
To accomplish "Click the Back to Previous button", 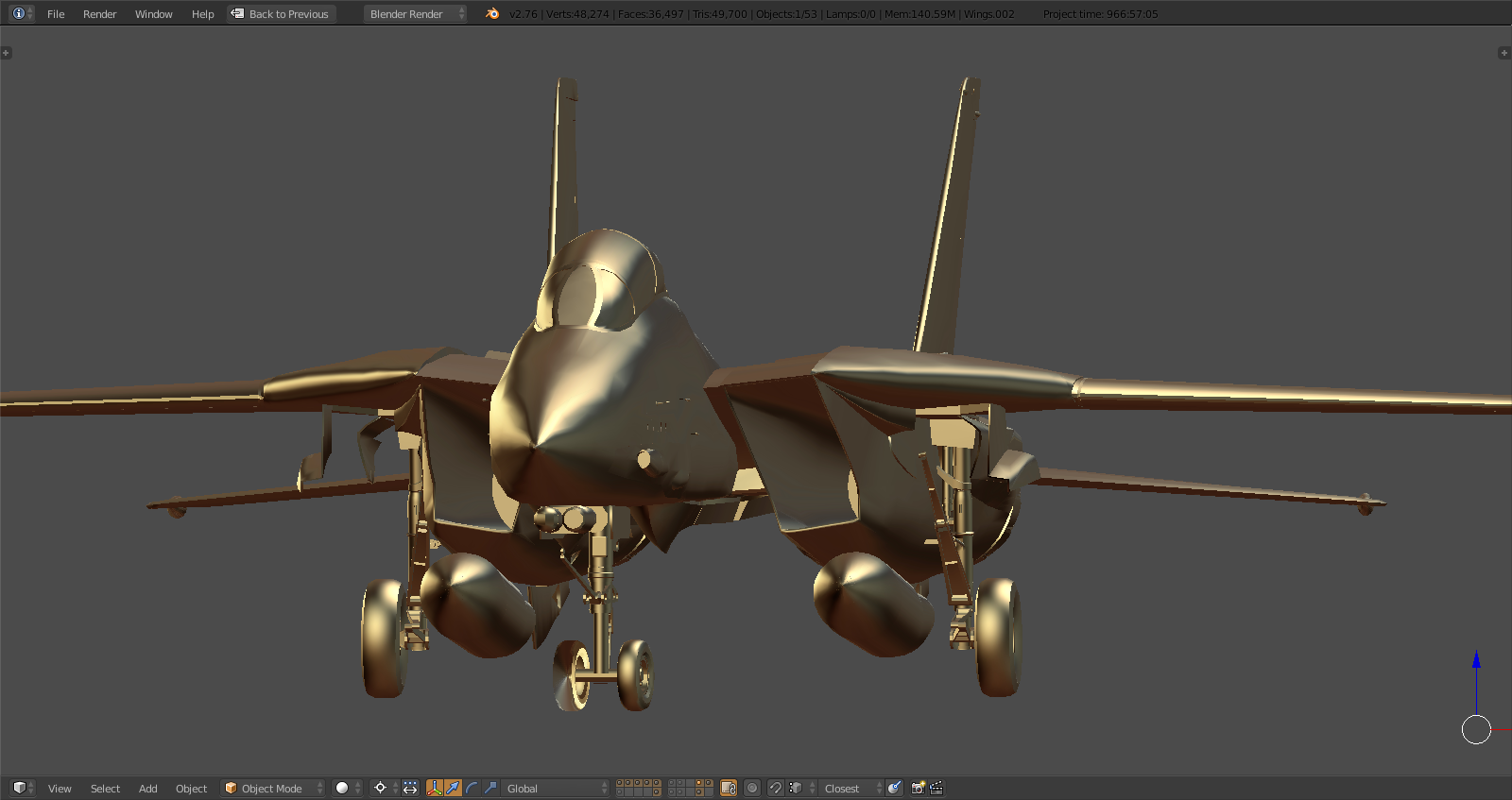I will coord(281,14).
